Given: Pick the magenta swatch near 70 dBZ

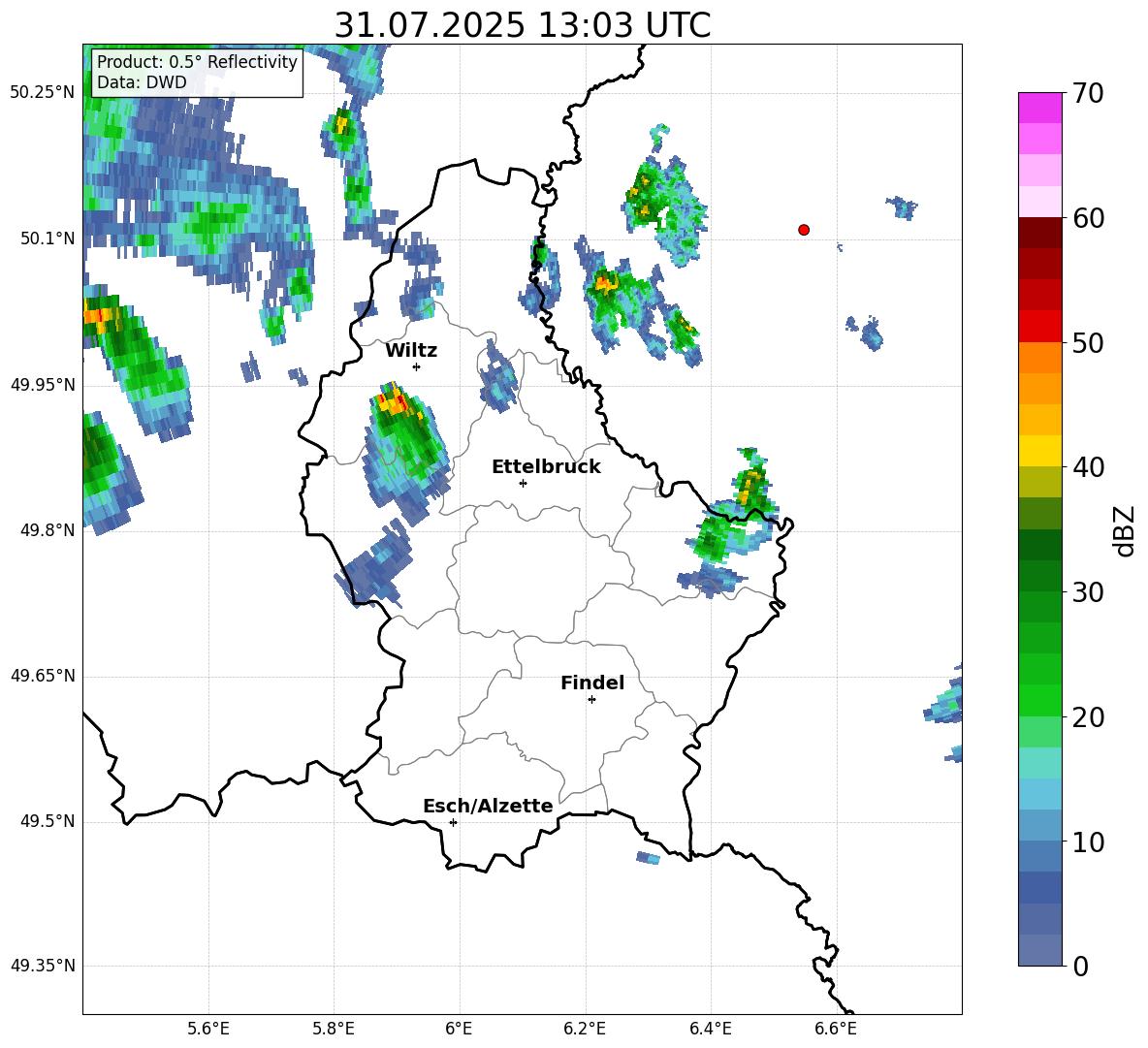Looking at the screenshot, I should (x=1039, y=108).
